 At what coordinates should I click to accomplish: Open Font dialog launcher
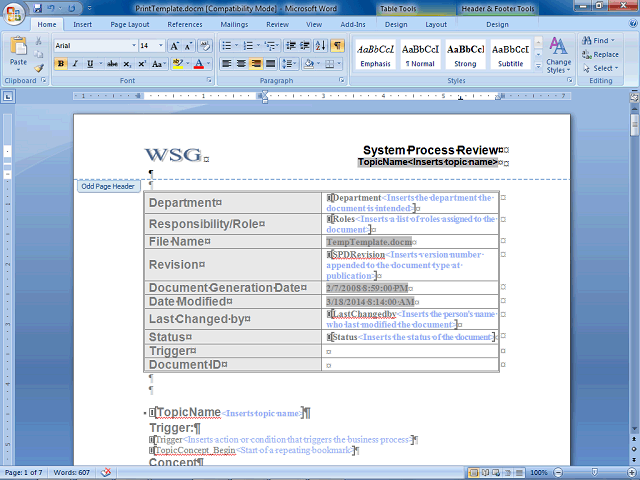tap(209, 80)
